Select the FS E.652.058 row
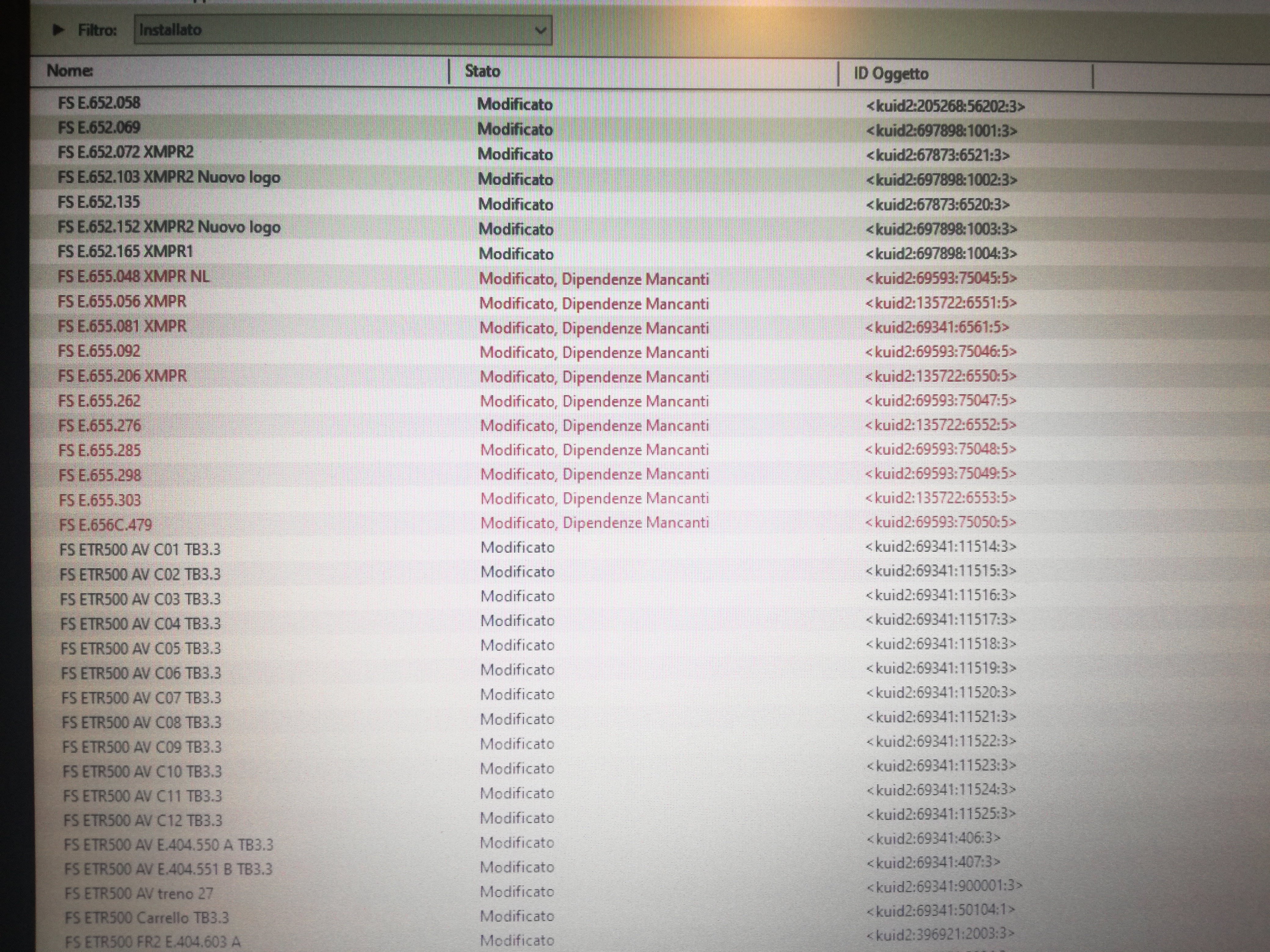1270x952 pixels. [99, 103]
